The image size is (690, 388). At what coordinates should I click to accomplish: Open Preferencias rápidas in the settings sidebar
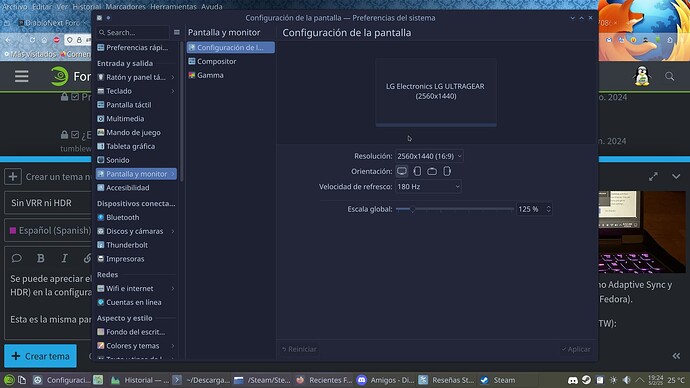tap(136, 48)
